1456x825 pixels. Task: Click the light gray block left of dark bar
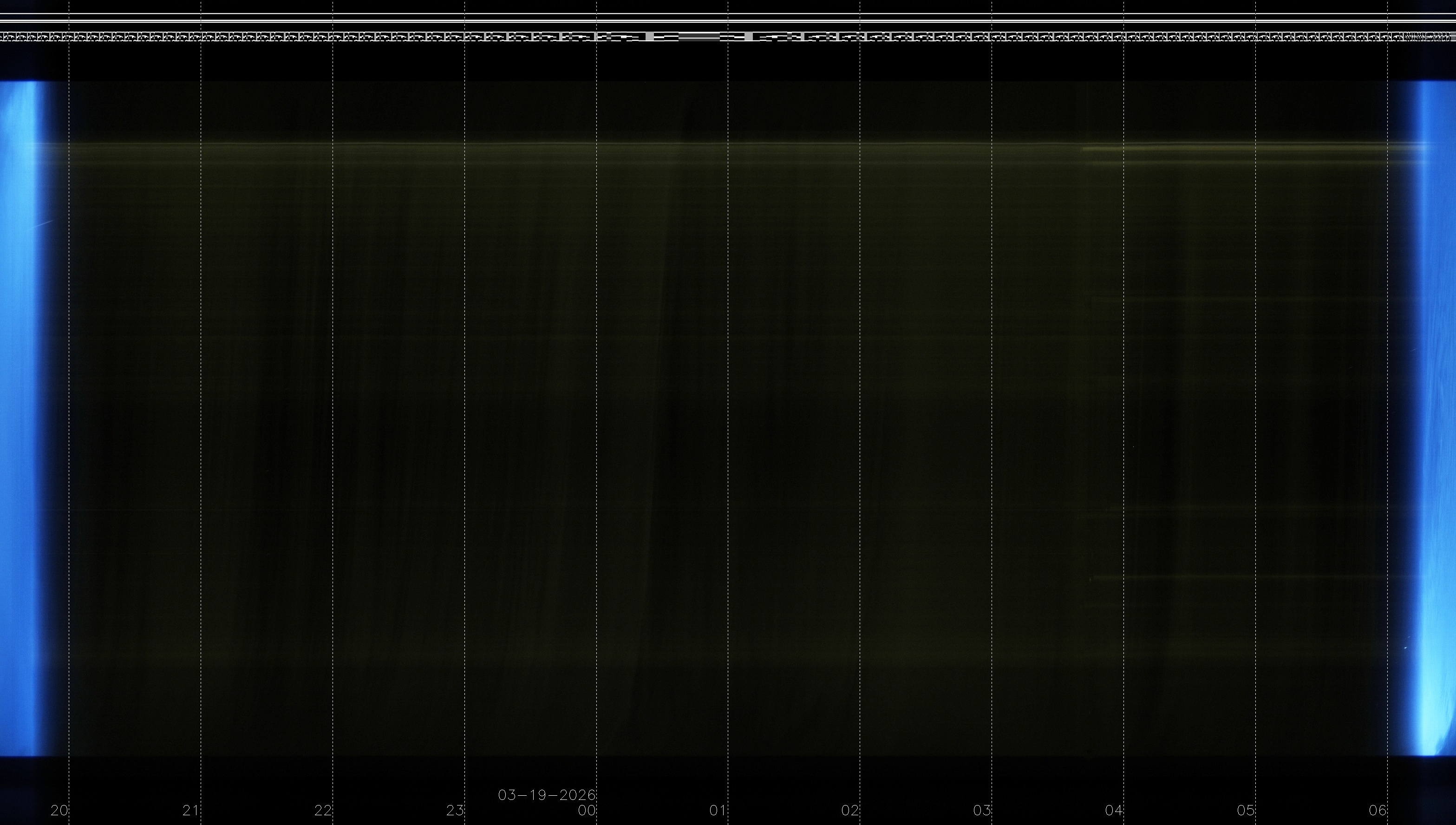[650, 37]
